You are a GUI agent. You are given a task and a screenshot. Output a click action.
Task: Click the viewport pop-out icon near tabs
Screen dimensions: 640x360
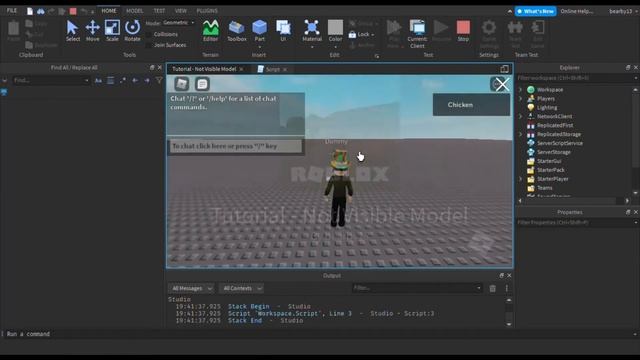pyautogui.click(x=504, y=69)
